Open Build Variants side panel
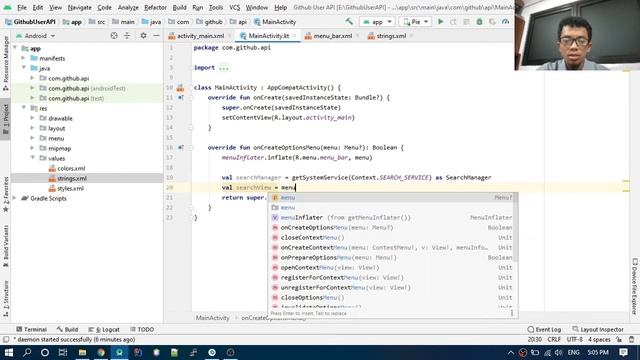 (6, 246)
